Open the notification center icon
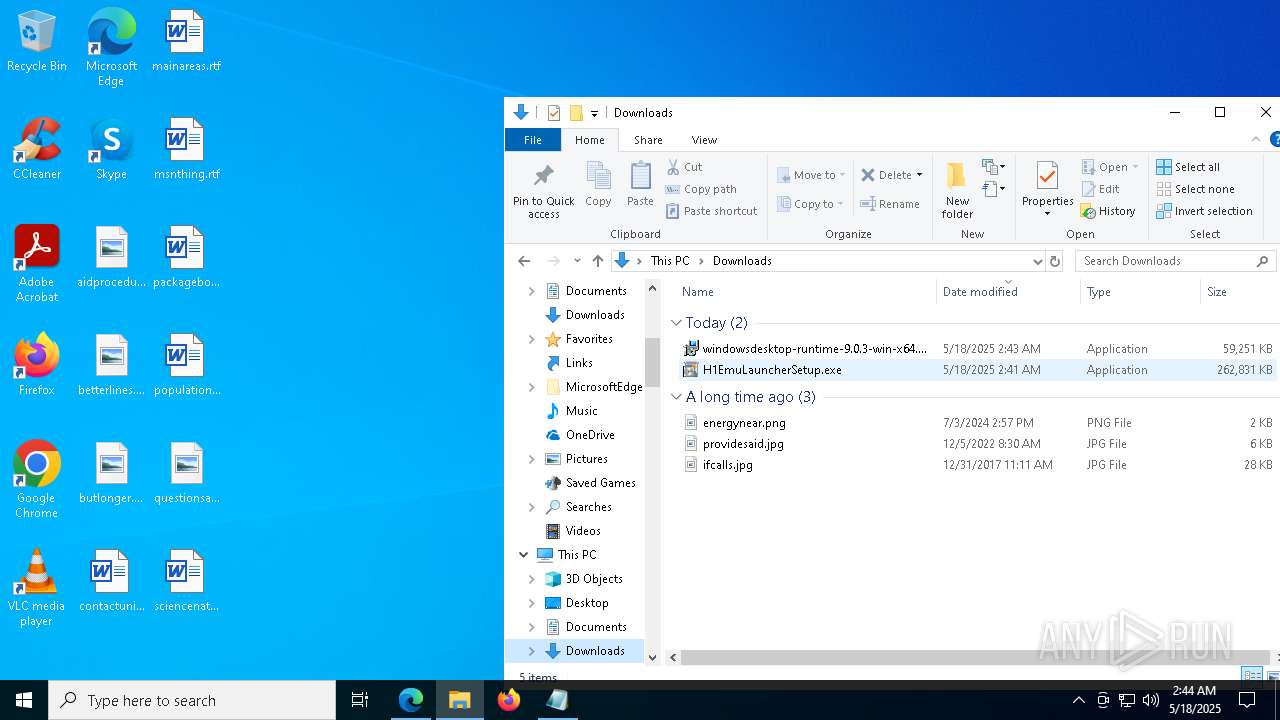Image resolution: width=1280 pixels, height=720 pixels. 1247,700
